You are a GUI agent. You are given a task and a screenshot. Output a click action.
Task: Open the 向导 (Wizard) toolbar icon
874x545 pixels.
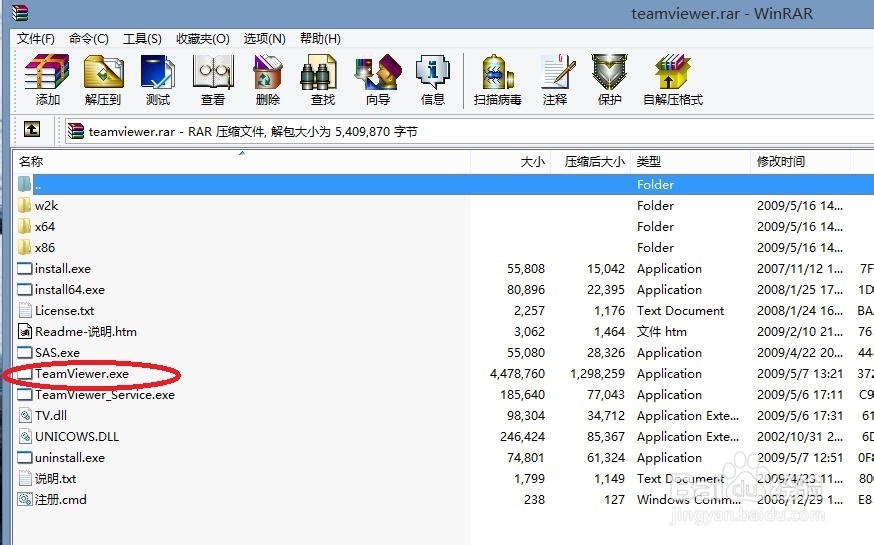pyautogui.click(x=378, y=71)
